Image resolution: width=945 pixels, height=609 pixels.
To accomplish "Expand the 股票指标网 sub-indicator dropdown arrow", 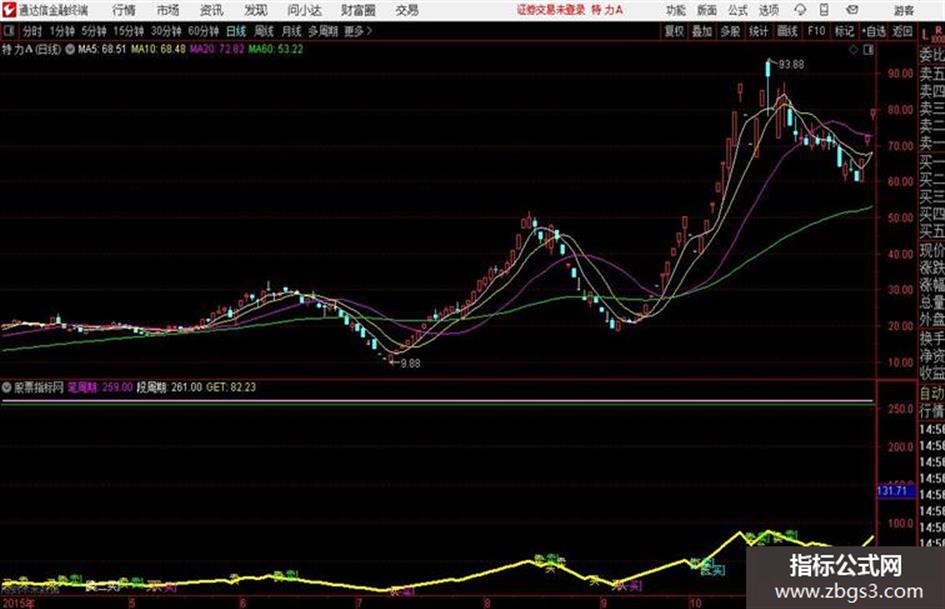I will (7, 387).
